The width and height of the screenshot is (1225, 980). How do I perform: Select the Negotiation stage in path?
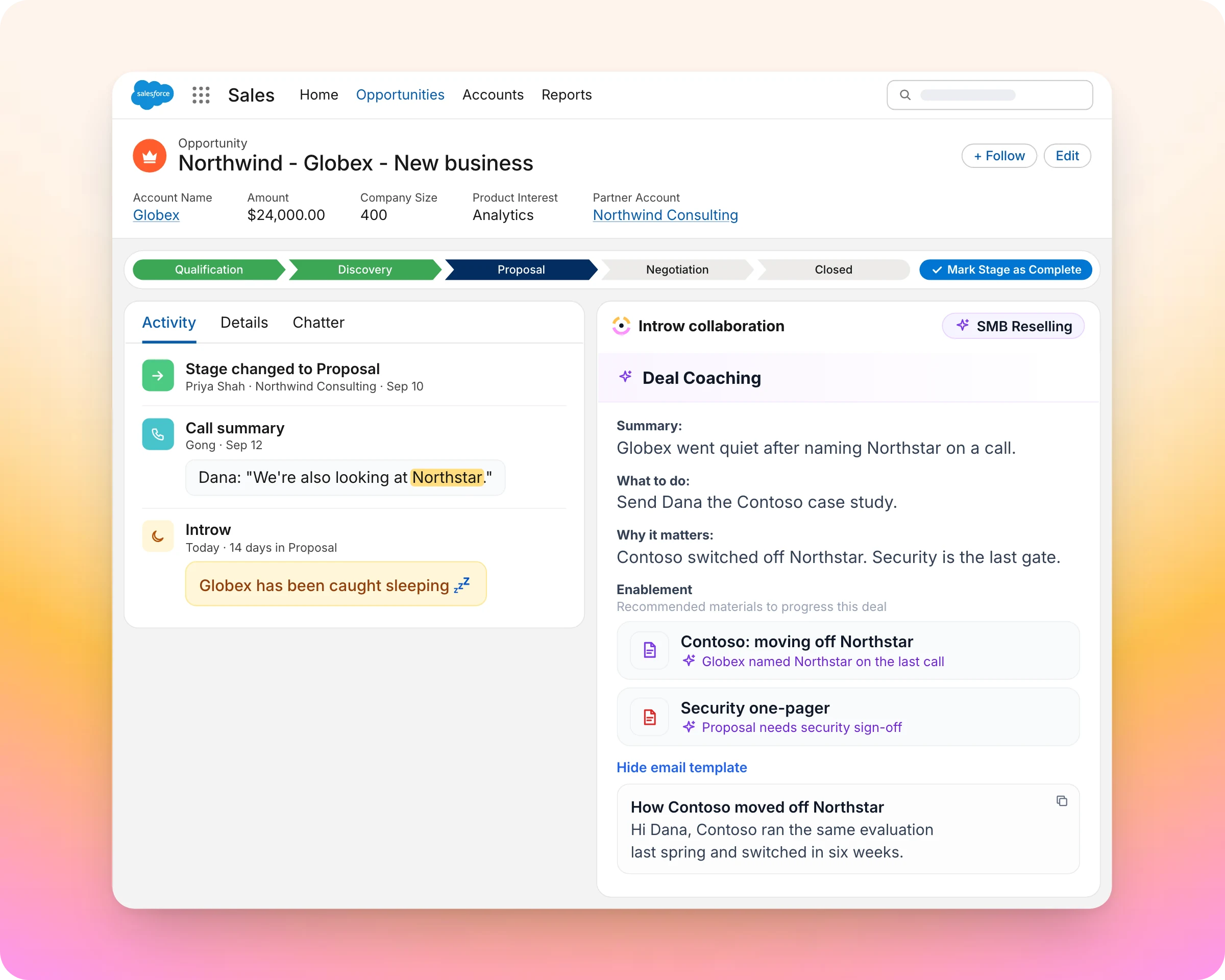click(677, 270)
